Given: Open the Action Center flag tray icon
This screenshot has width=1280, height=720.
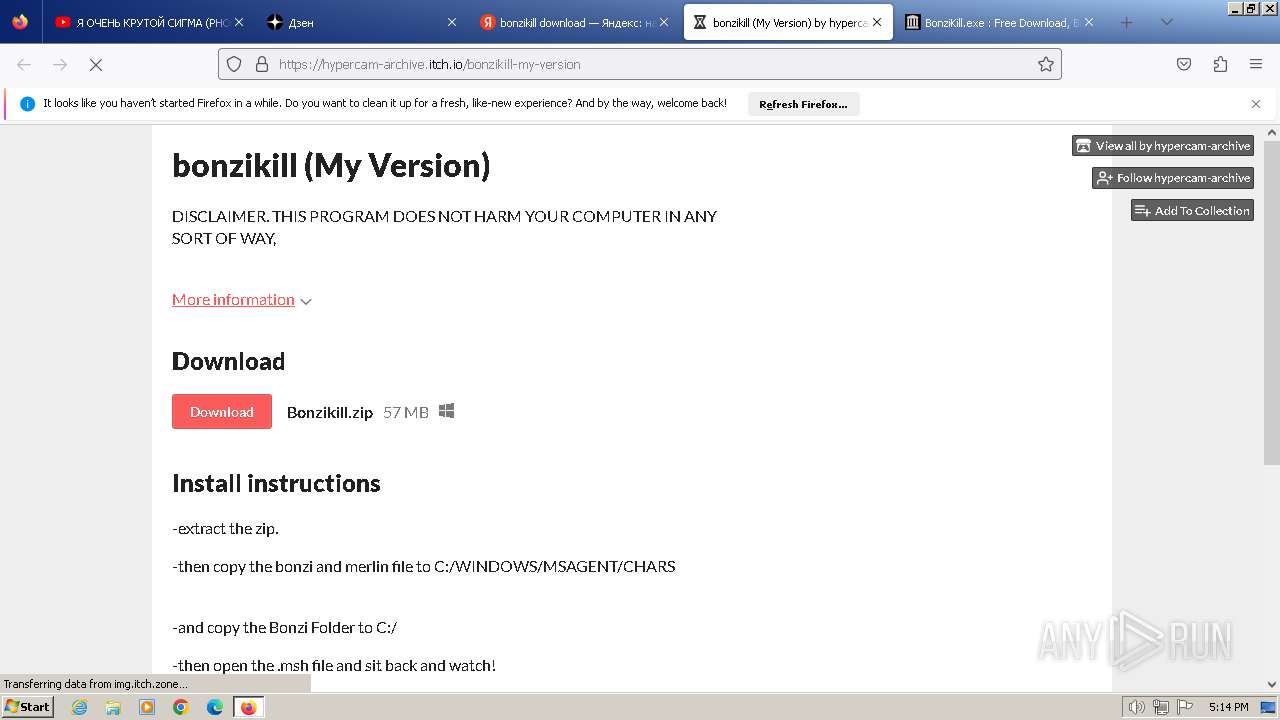Looking at the screenshot, I should tap(1185, 707).
